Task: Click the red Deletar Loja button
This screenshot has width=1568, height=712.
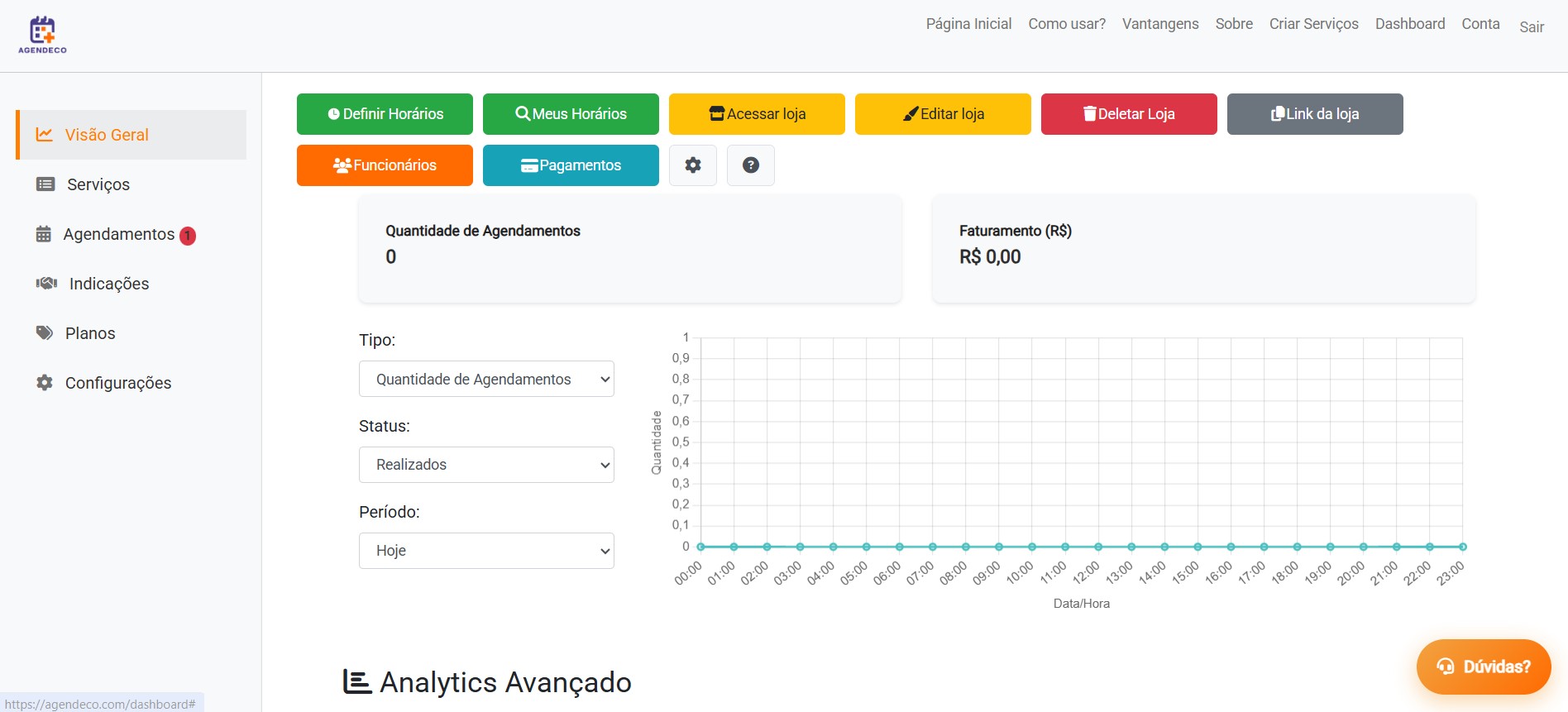Action: (1129, 114)
